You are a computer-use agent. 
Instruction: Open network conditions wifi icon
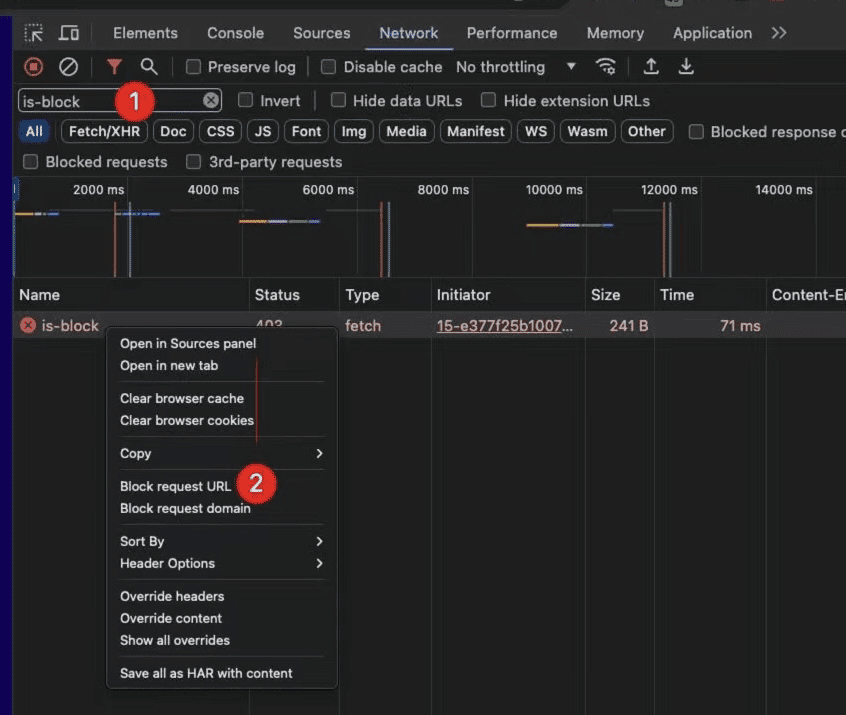[x=605, y=67]
